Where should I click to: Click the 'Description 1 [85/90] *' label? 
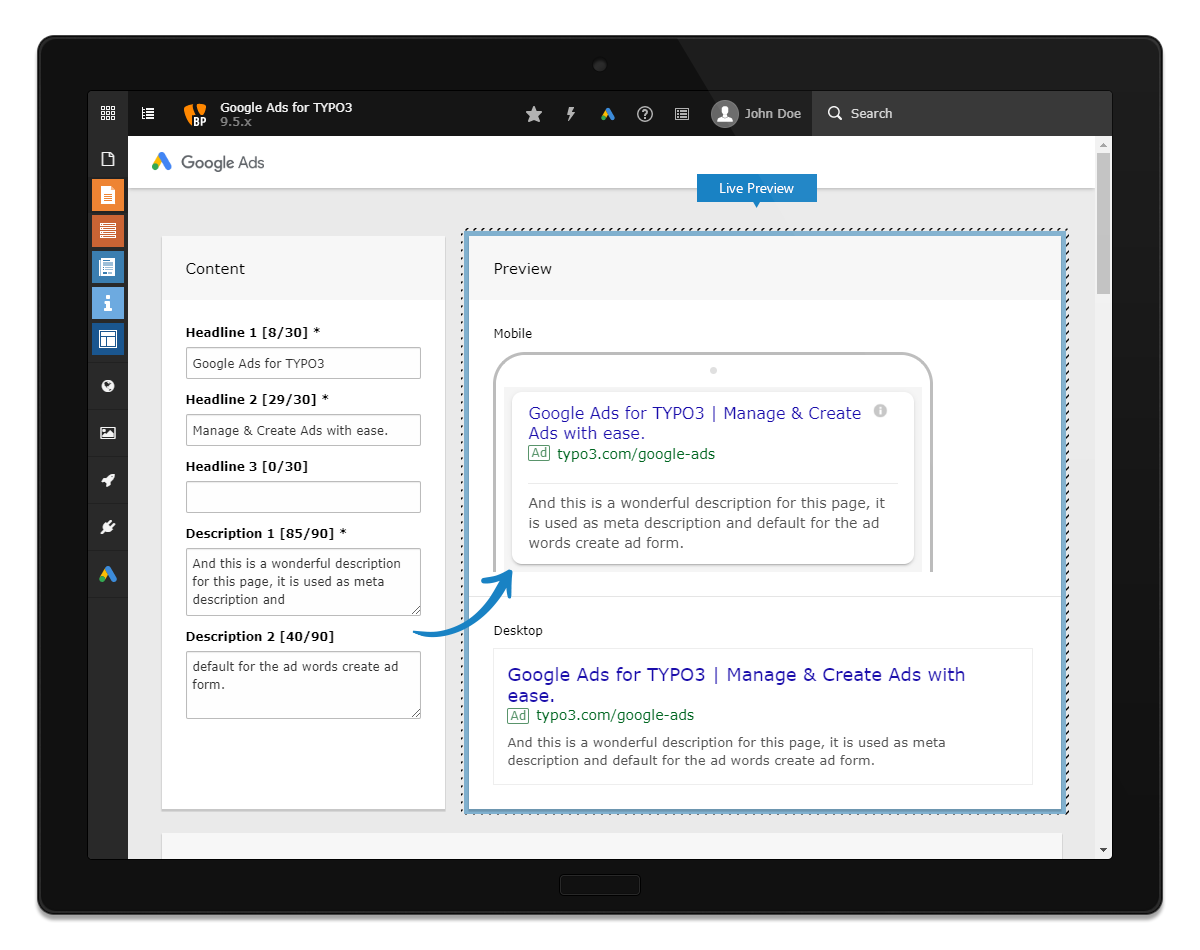(x=267, y=532)
